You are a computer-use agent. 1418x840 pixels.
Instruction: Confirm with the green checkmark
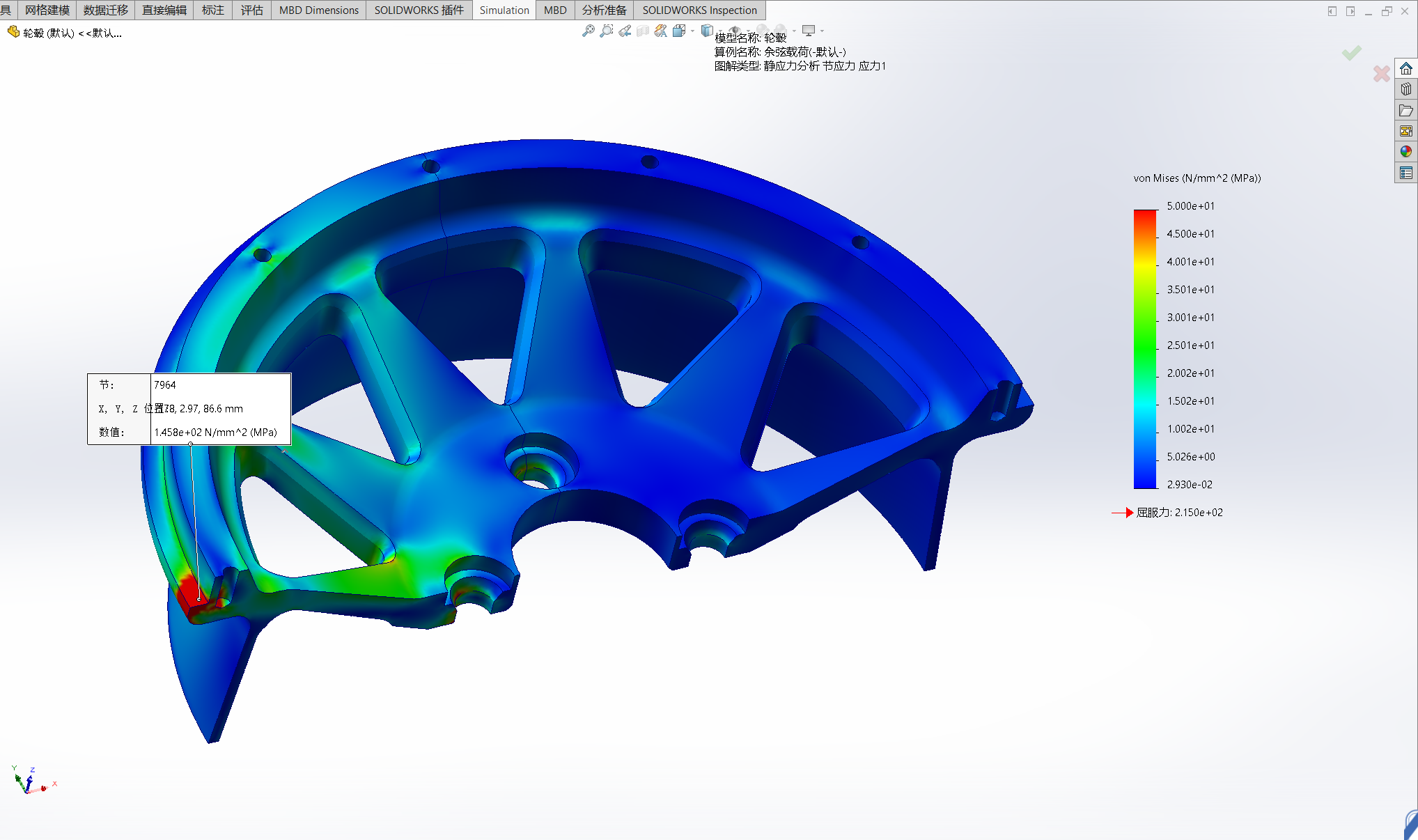(x=1351, y=53)
